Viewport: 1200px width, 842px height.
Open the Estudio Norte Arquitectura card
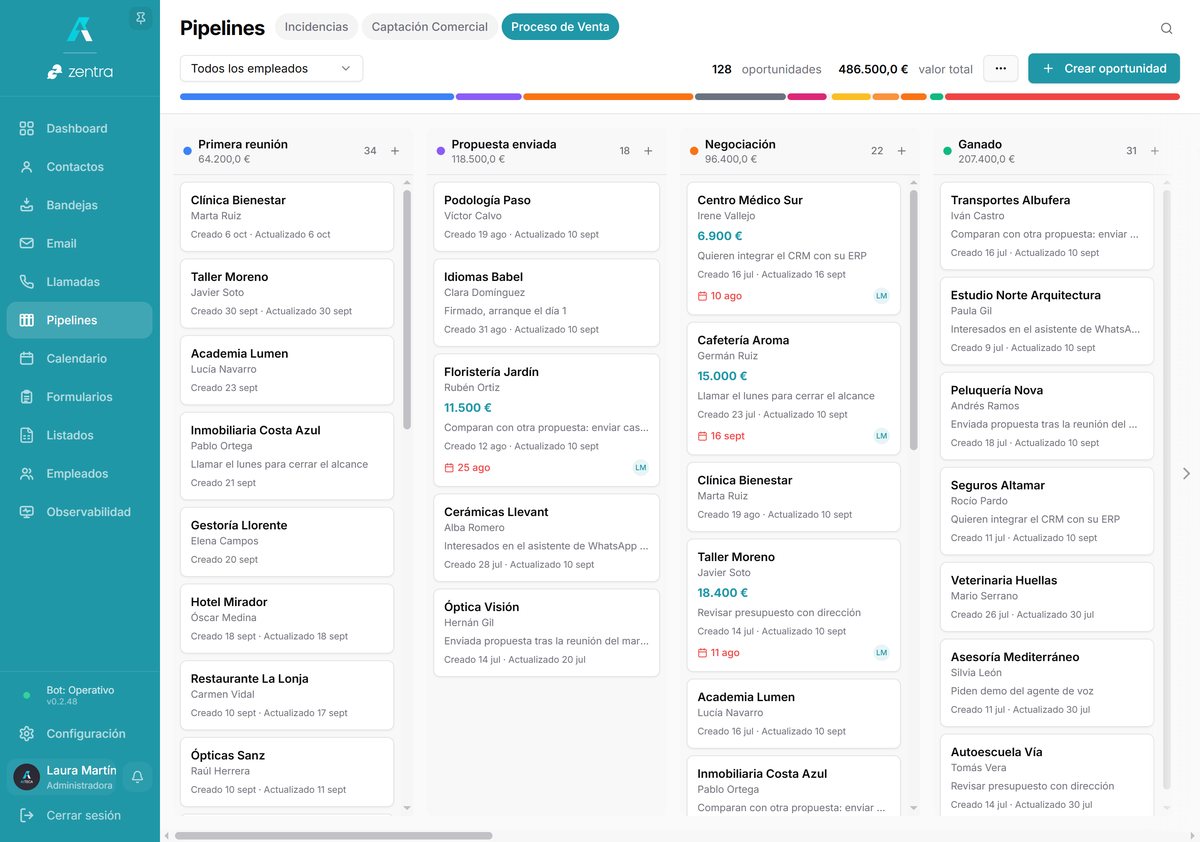(1047, 320)
